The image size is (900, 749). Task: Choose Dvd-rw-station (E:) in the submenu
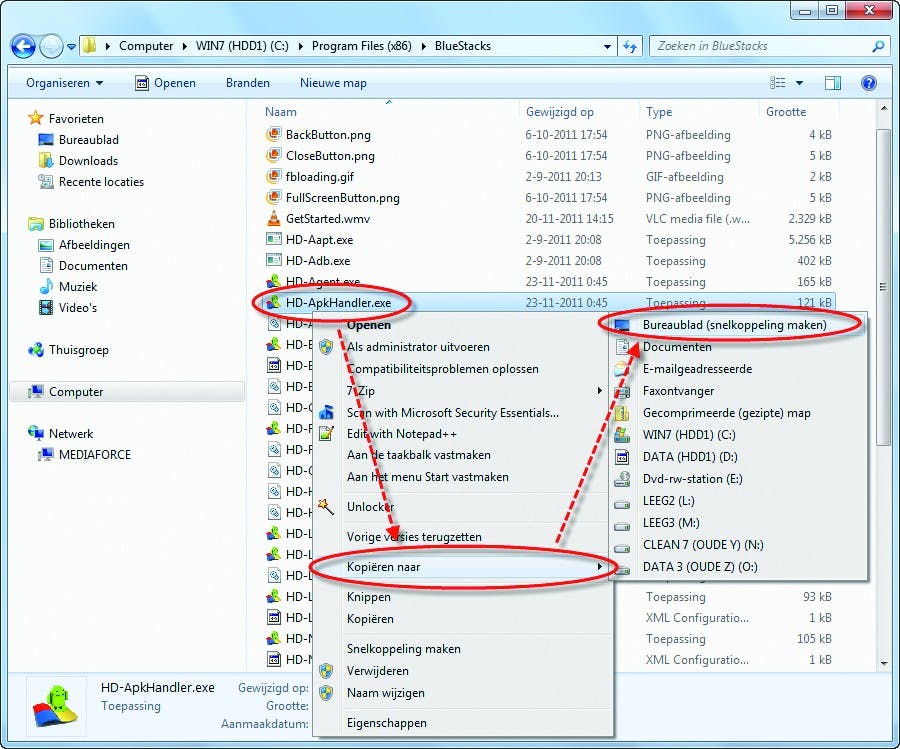click(692, 479)
